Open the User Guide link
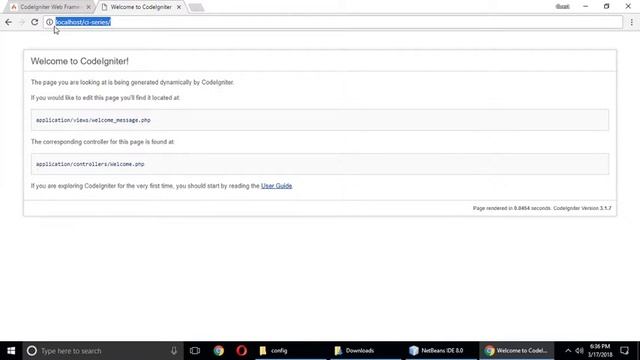The image size is (640, 360). [276, 186]
